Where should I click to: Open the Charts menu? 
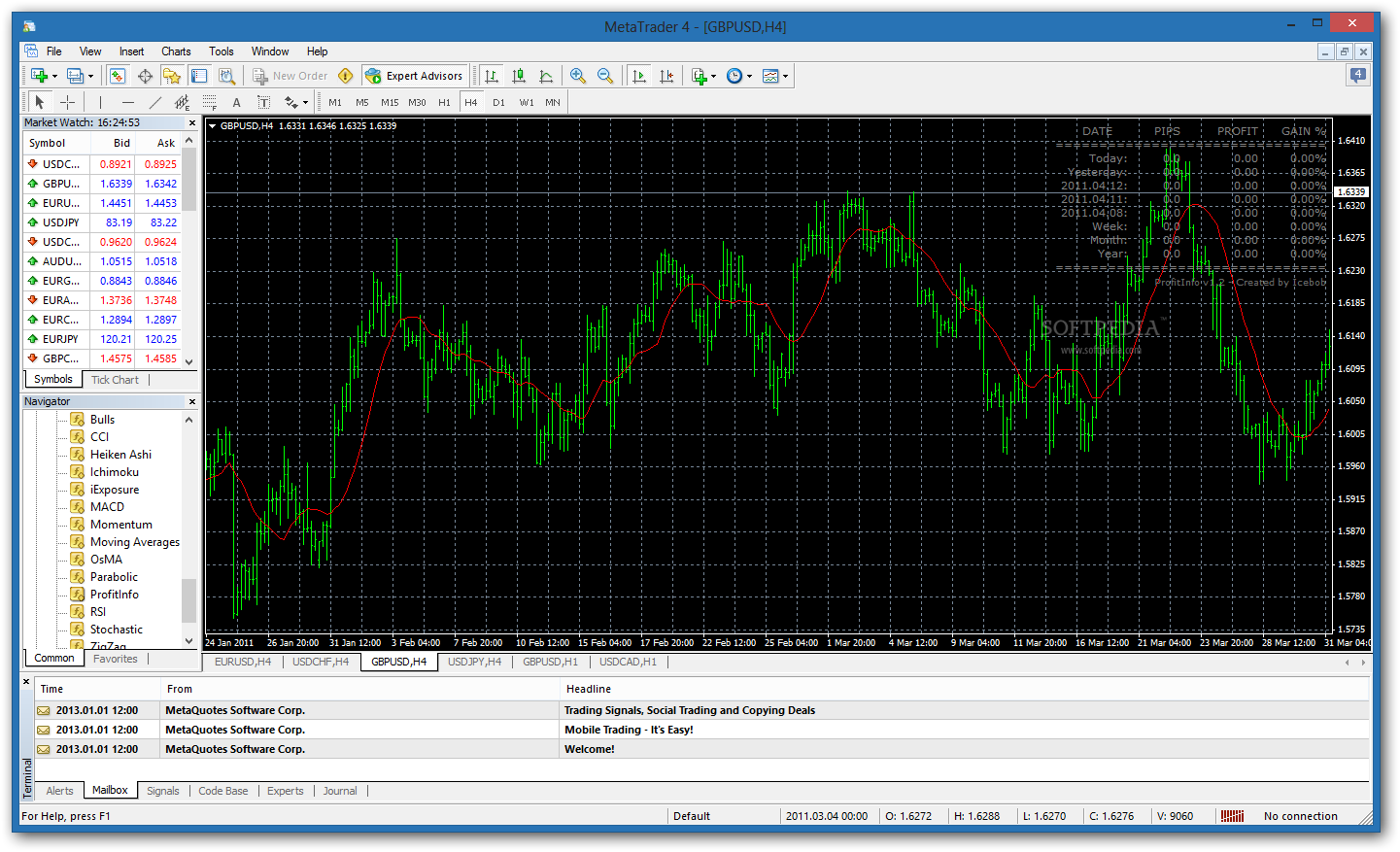176,51
